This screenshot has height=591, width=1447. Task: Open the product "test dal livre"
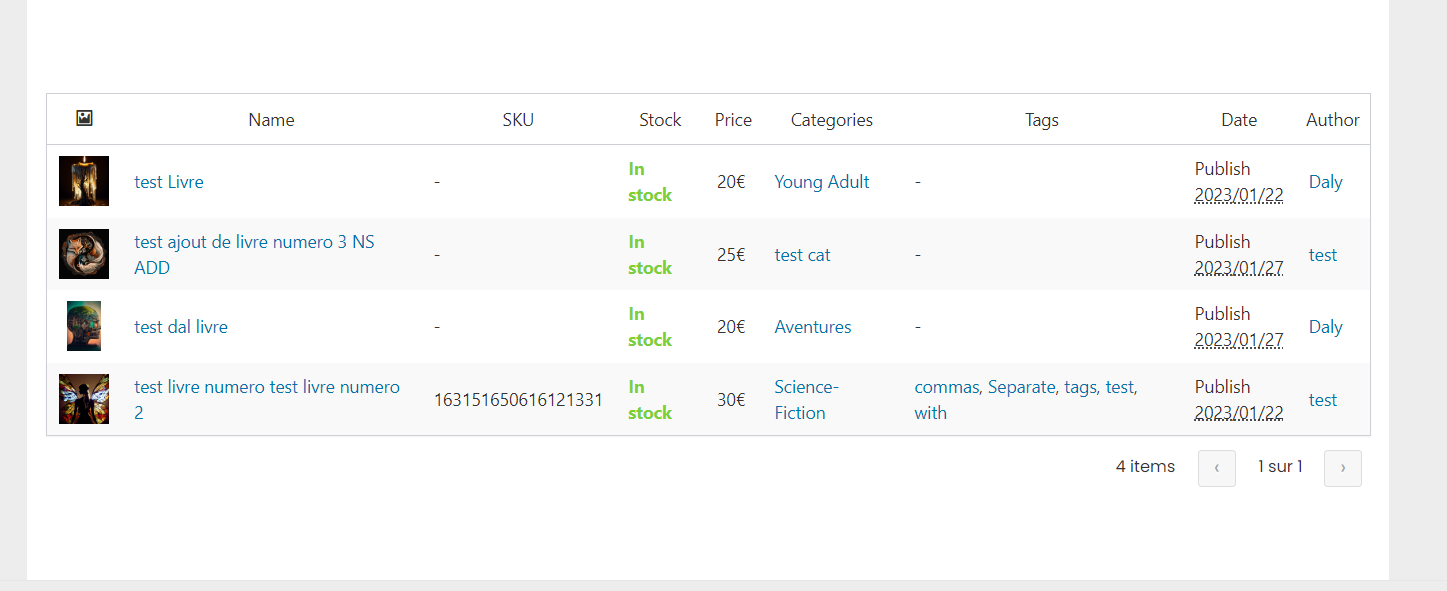pos(181,327)
